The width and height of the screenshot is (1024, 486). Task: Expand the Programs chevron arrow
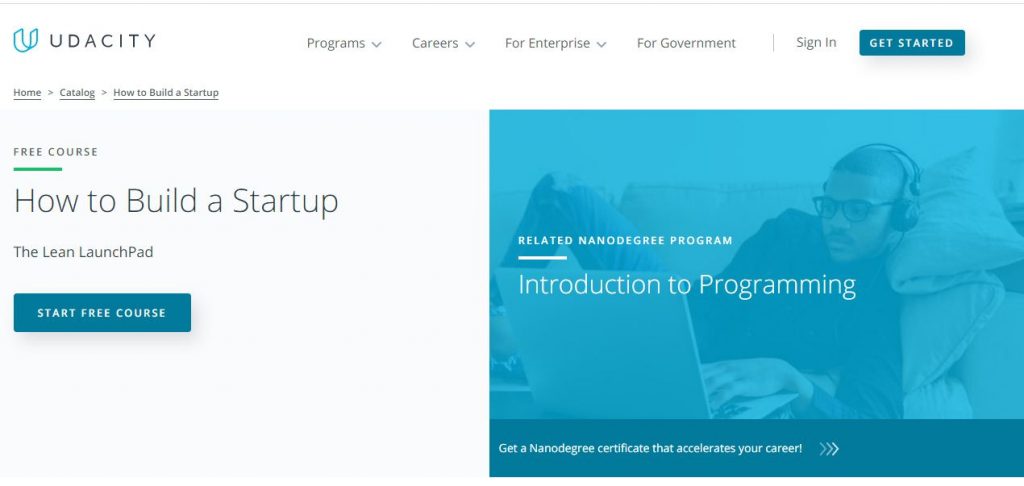pyautogui.click(x=377, y=44)
